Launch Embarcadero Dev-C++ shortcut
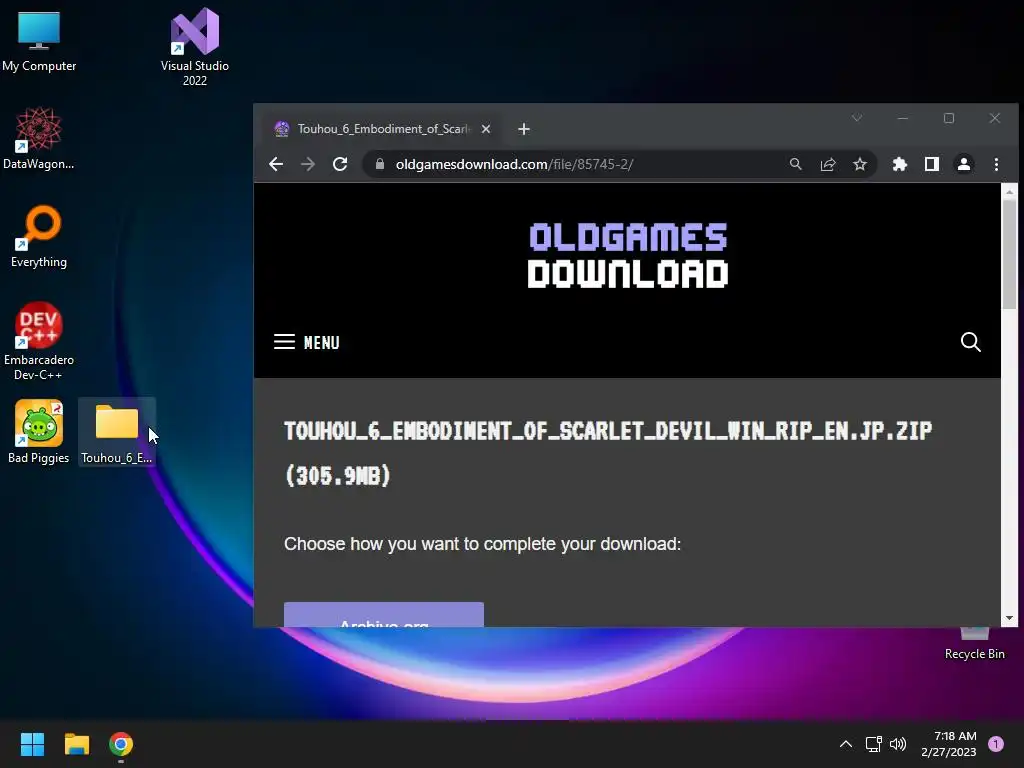Screen dimensions: 1024x768 tap(39, 341)
